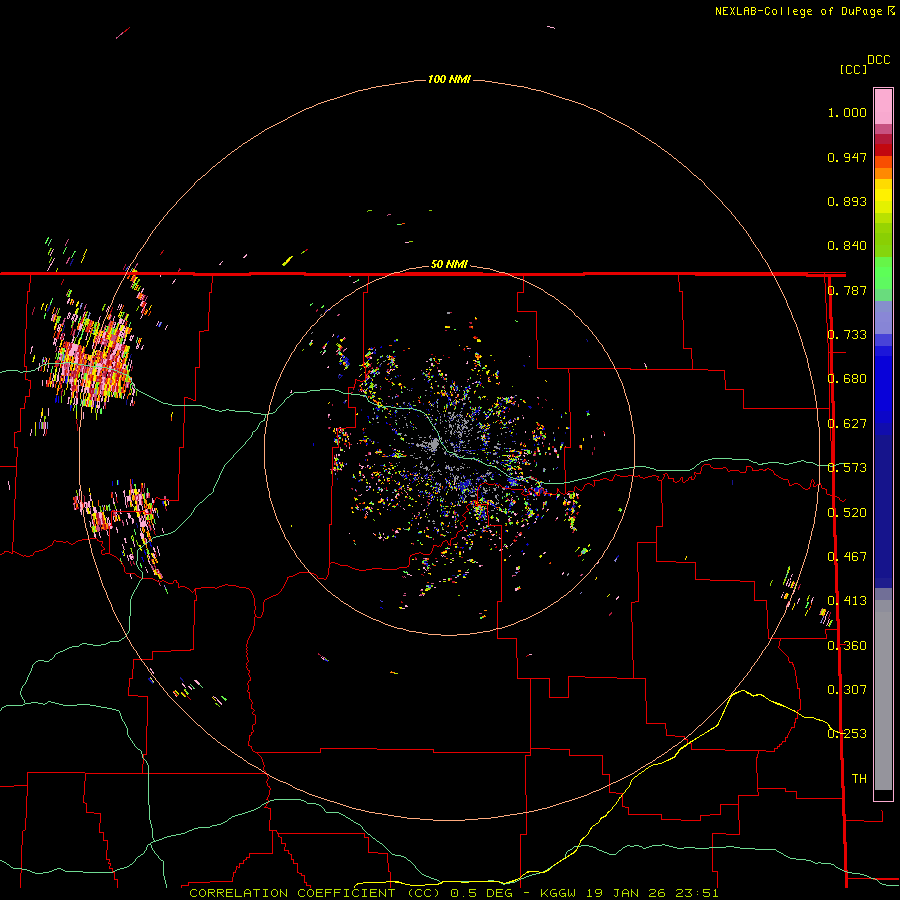
Task: Click the 0.360 legend value
Action: pos(847,646)
